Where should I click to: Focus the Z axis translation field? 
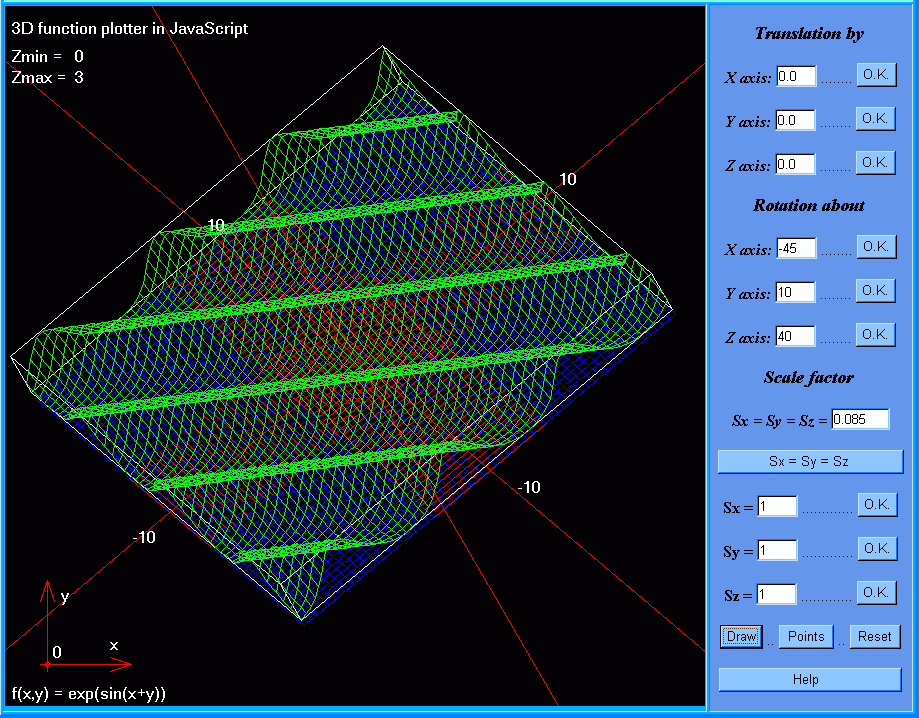click(795, 164)
